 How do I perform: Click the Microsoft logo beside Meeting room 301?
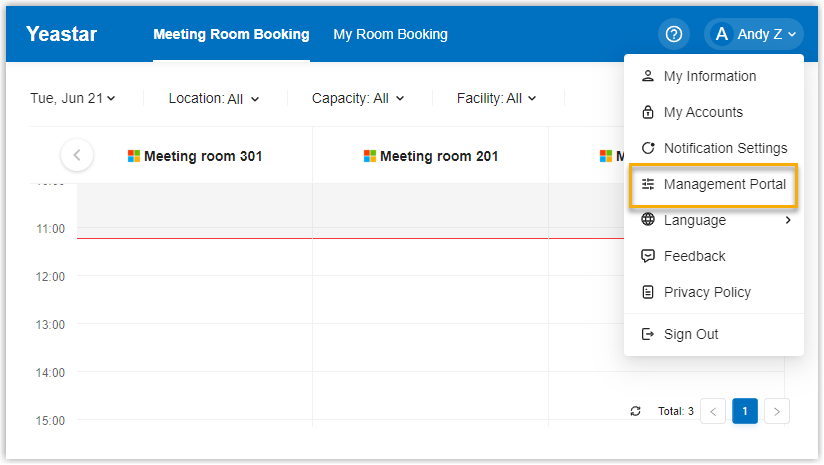pyautogui.click(x=134, y=156)
